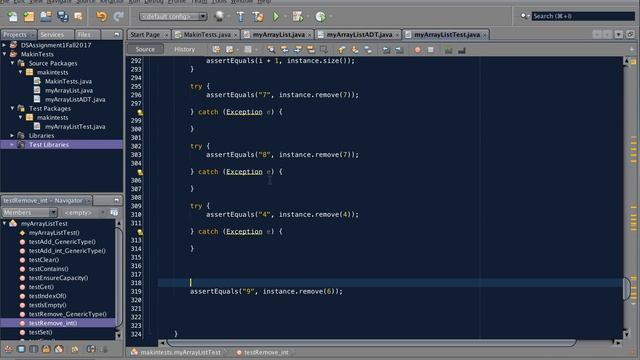Click red Start Macro Recording icon
640x360 pixels.
point(417,50)
